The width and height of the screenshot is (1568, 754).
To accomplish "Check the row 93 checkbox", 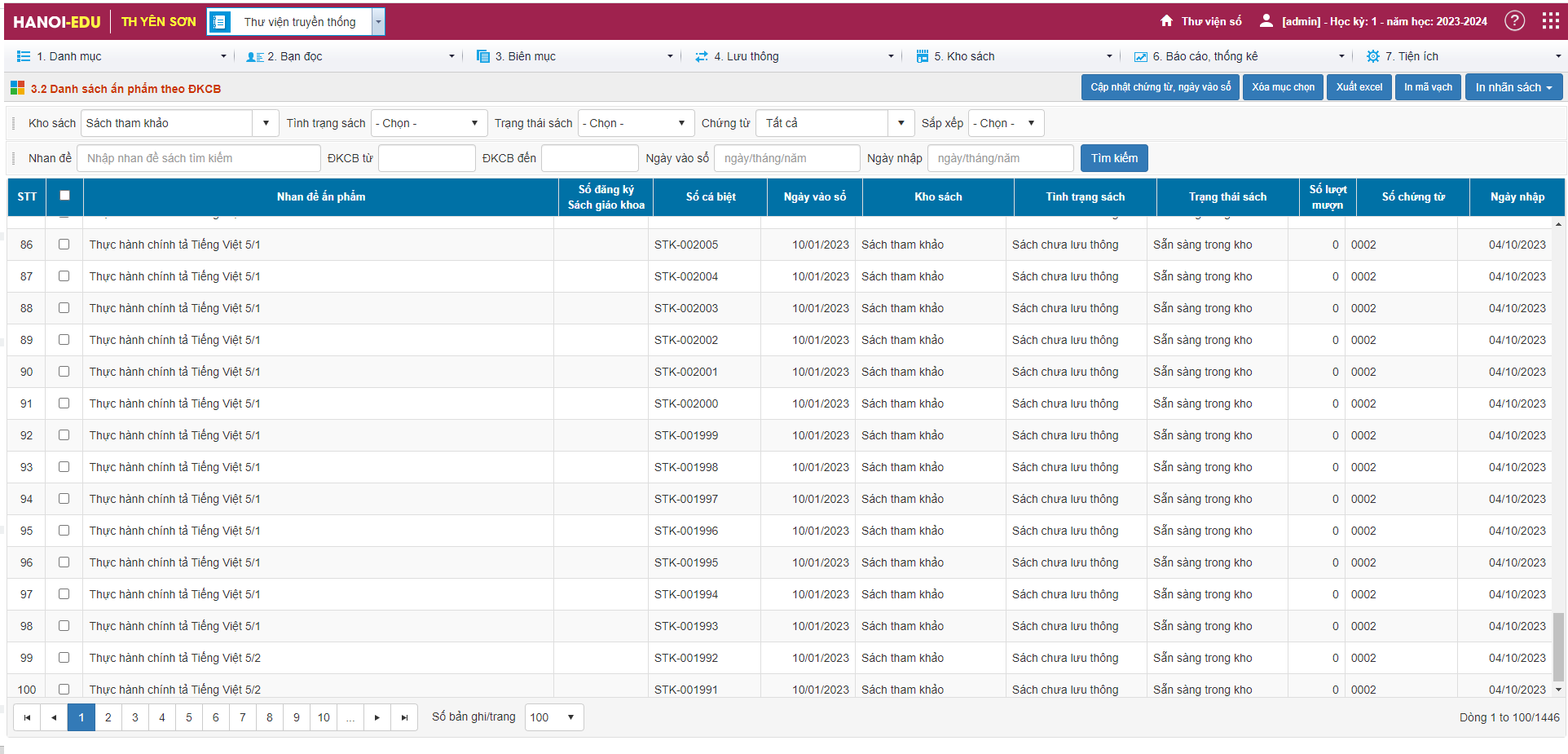I will [64, 467].
